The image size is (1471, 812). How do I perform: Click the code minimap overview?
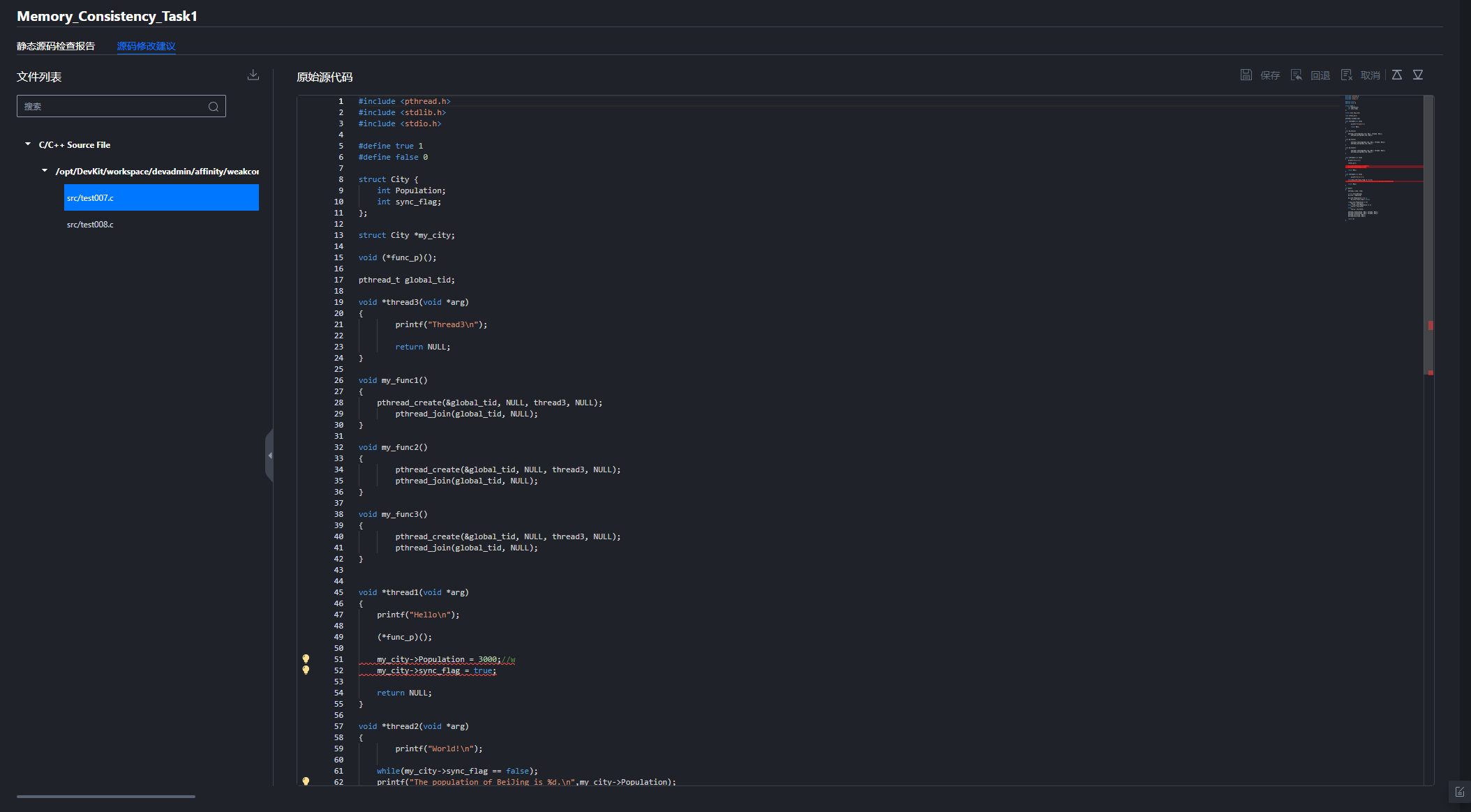point(1384,159)
